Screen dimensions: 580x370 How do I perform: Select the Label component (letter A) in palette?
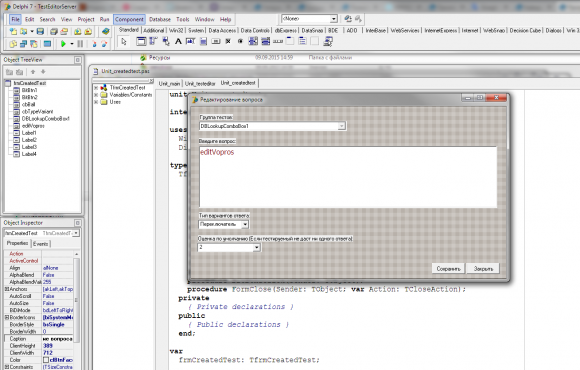coord(178,41)
